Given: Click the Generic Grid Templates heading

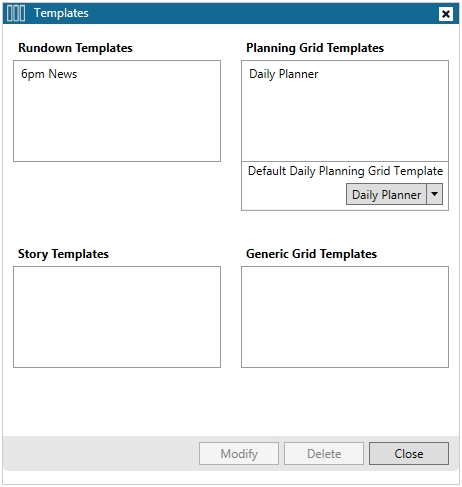Looking at the screenshot, I should point(311,254).
